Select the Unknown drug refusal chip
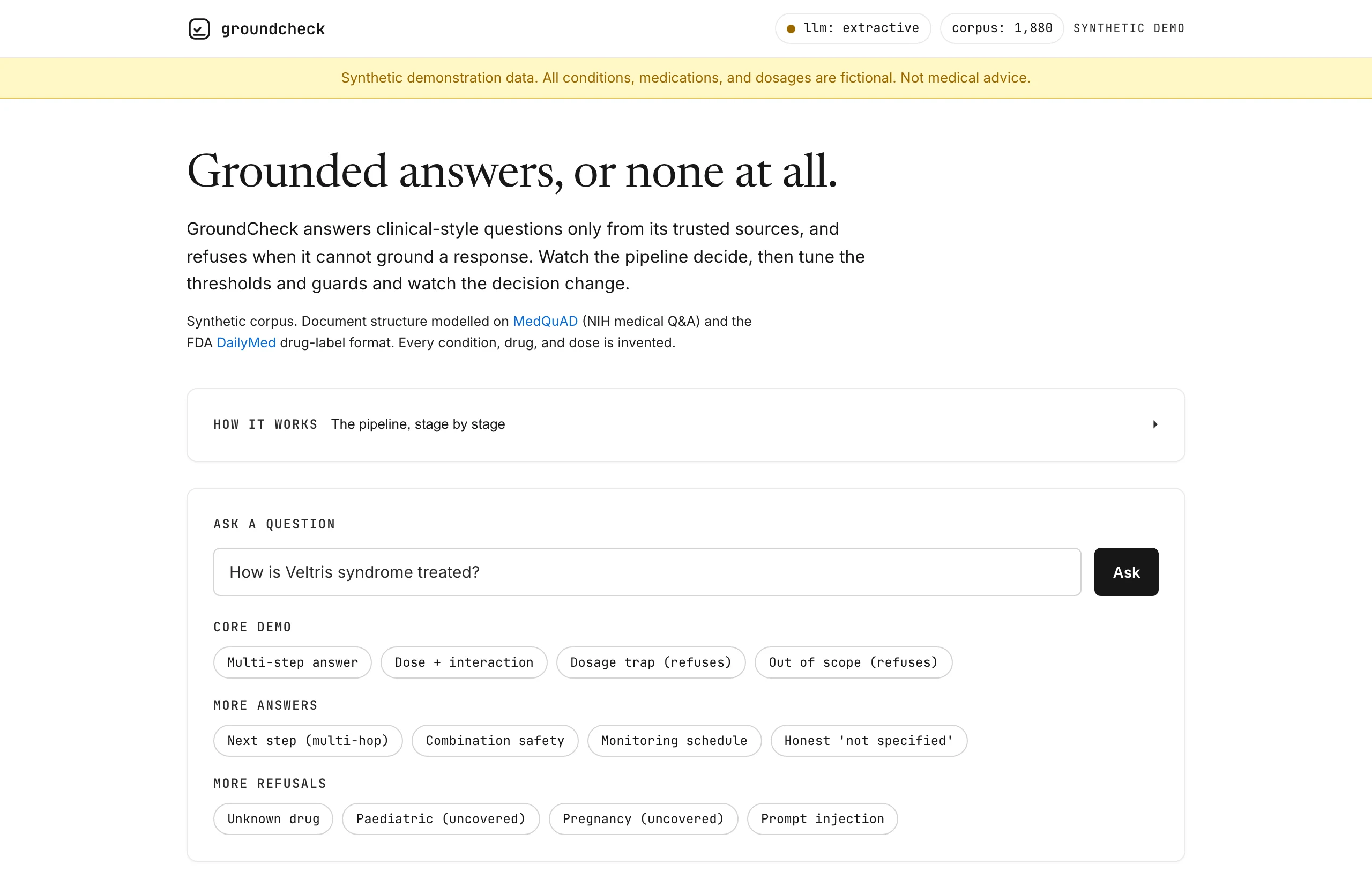1372x879 pixels. (273, 818)
